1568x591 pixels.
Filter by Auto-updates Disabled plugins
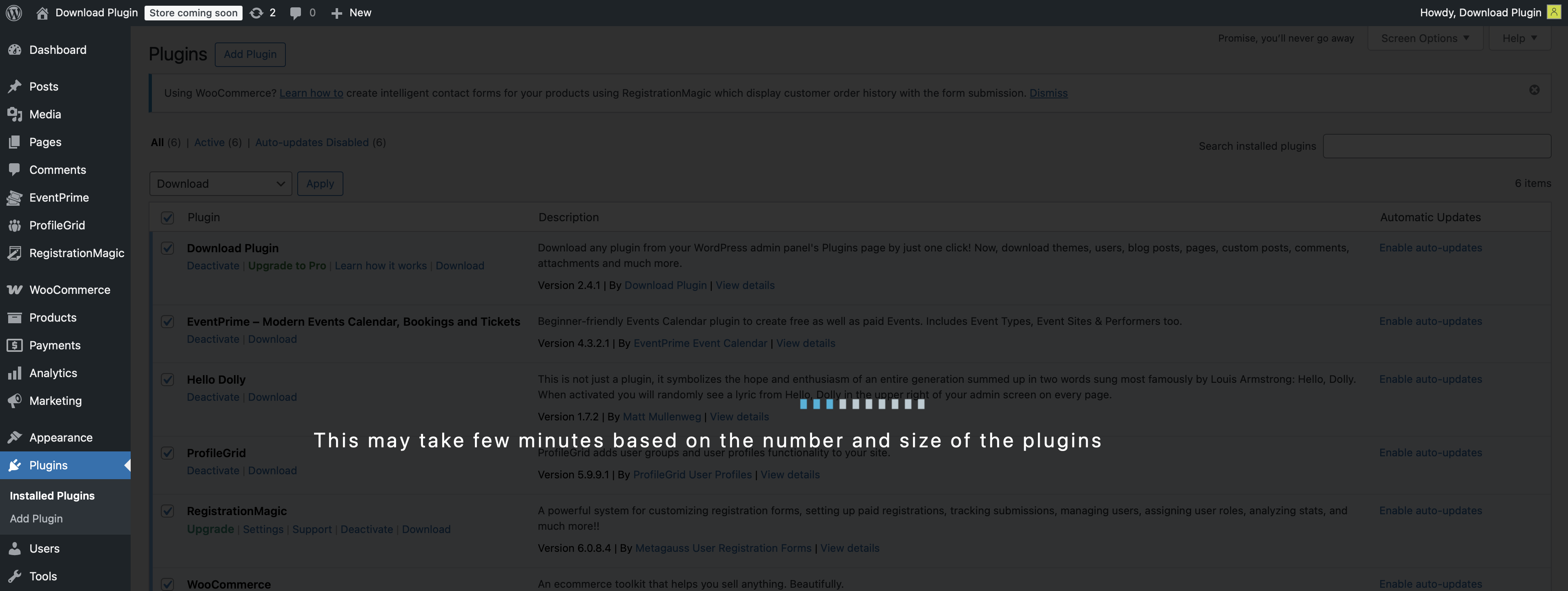(x=312, y=142)
